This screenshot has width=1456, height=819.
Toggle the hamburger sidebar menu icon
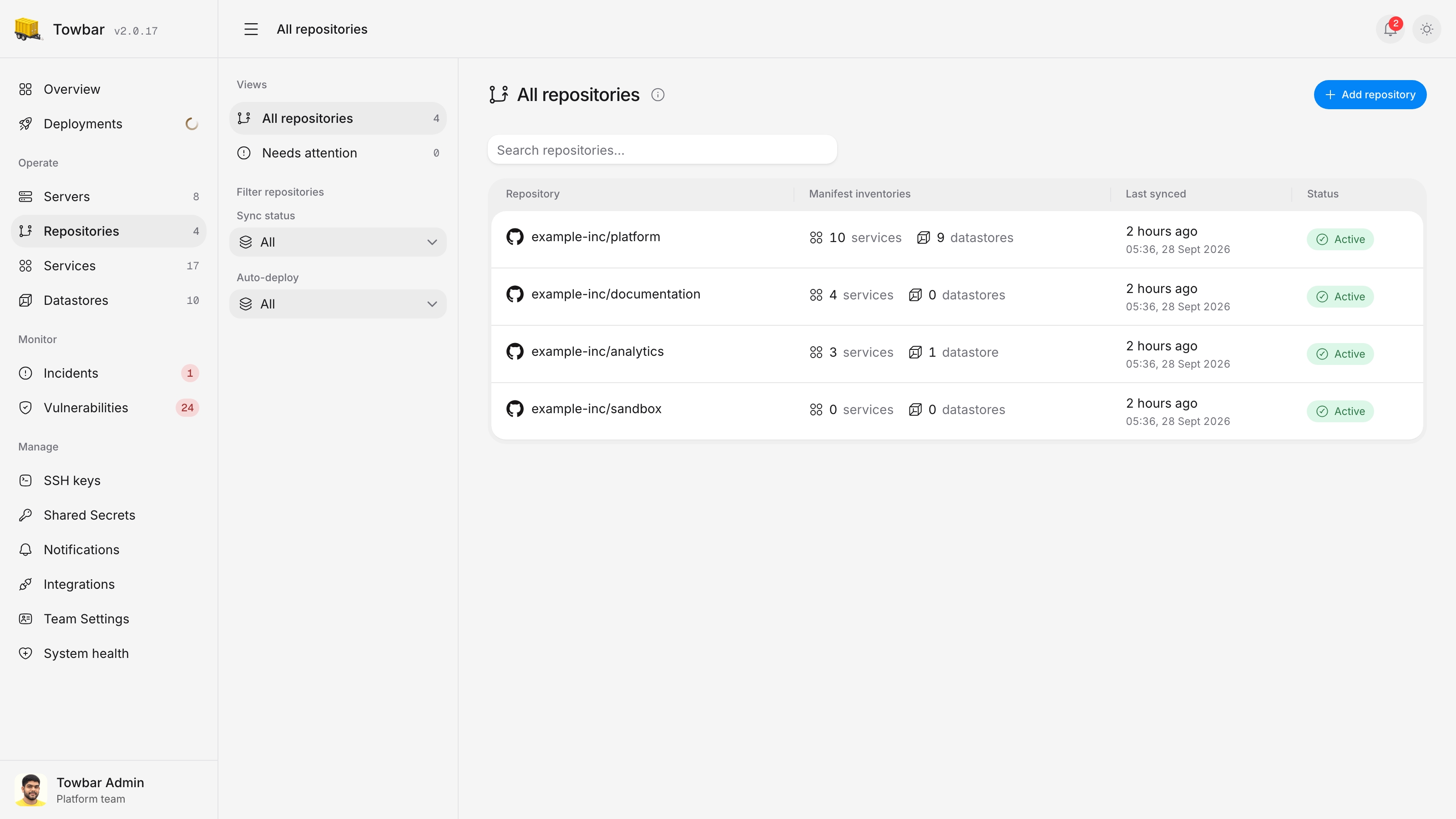tap(251, 29)
